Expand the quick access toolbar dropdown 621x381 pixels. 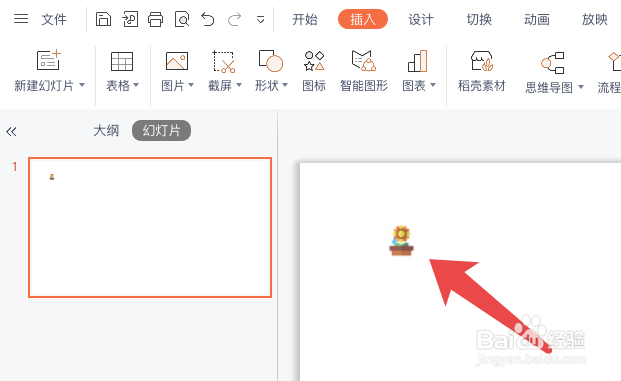[x=260, y=19]
